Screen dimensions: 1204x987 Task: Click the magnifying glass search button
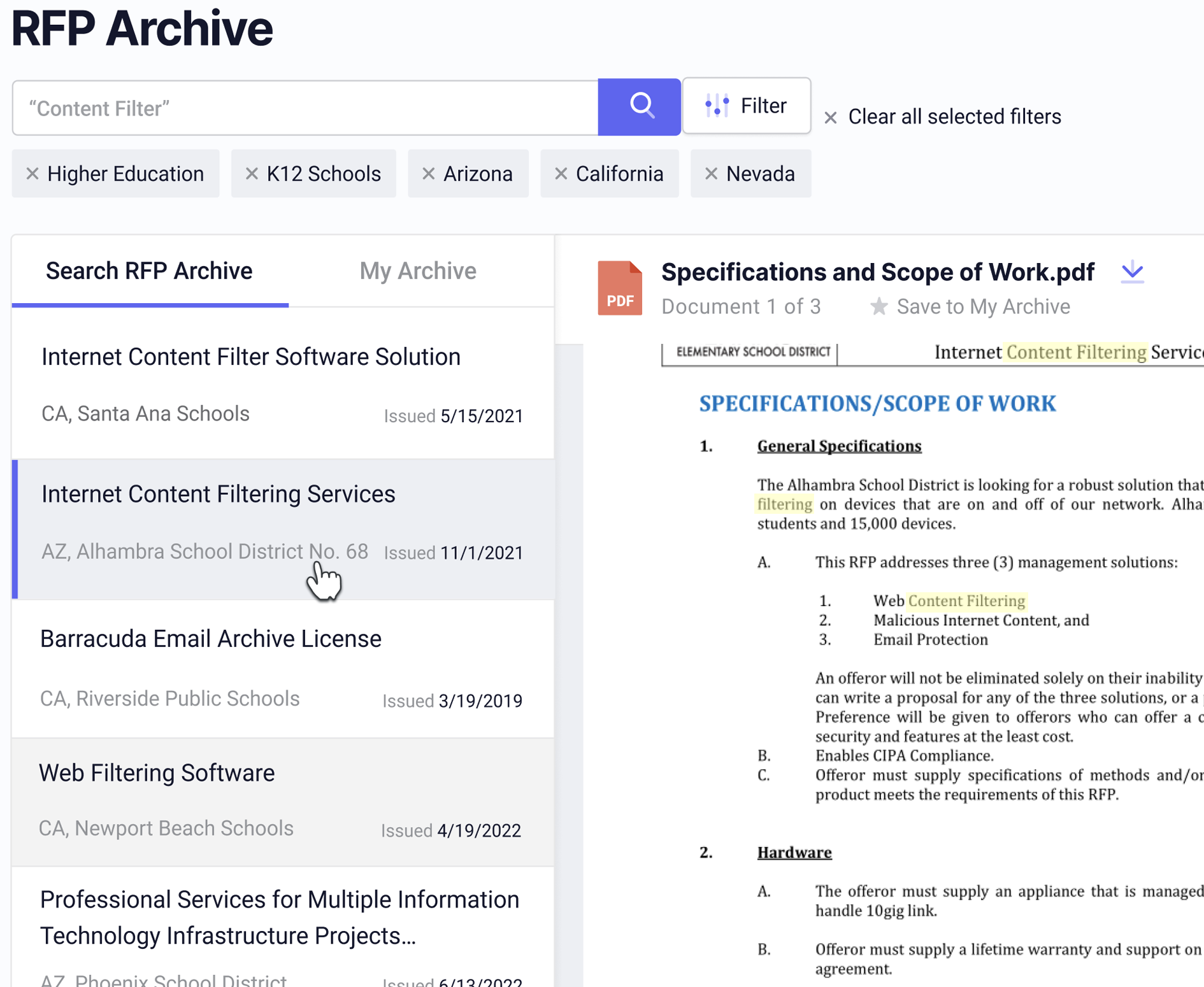(x=640, y=106)
